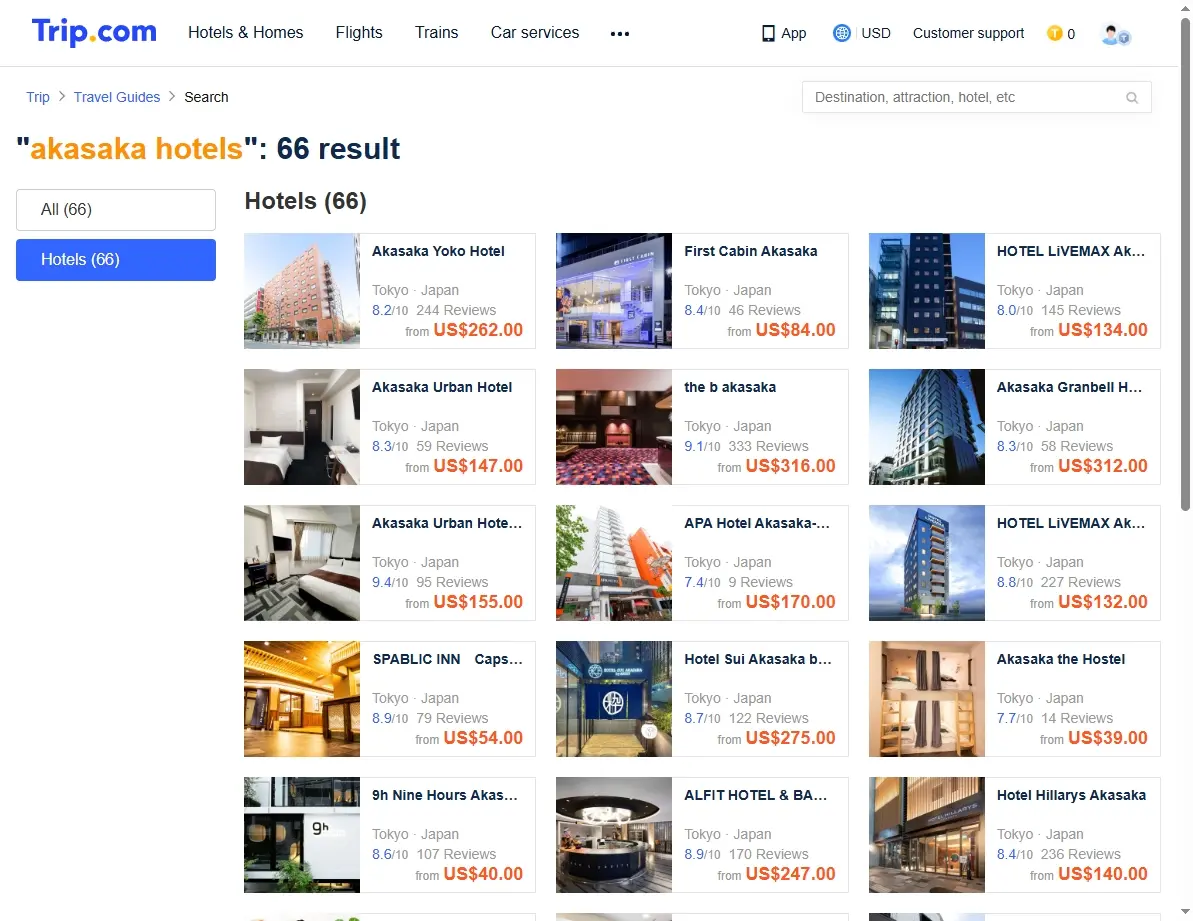Click the 333 Reviews text
Screen dimensions: 1193x921
tap(768, 447)
